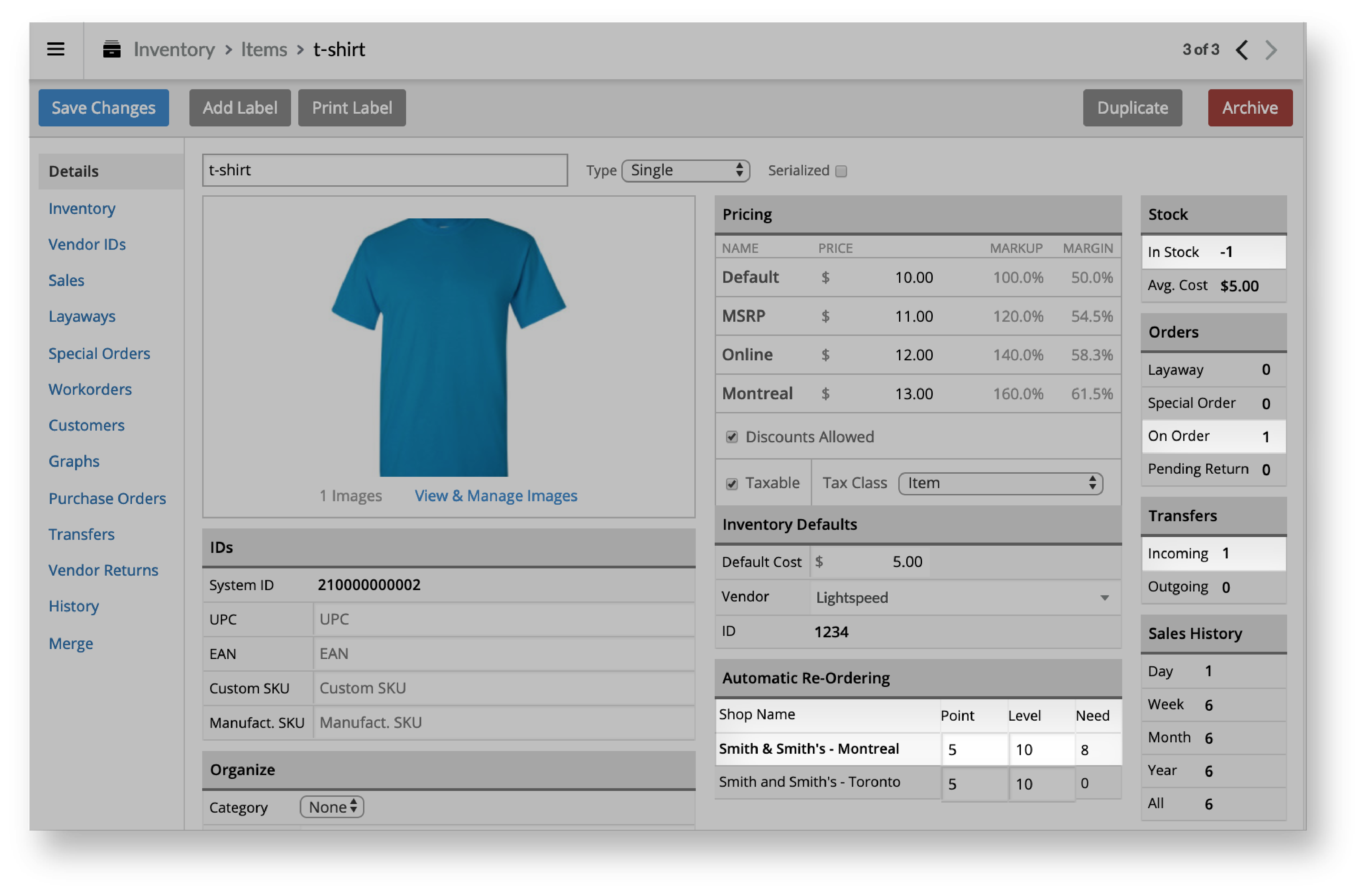The height and width of the screenshot is (896, 1365).
Task: Click Montreal reorder Point field
Action: 974,750
